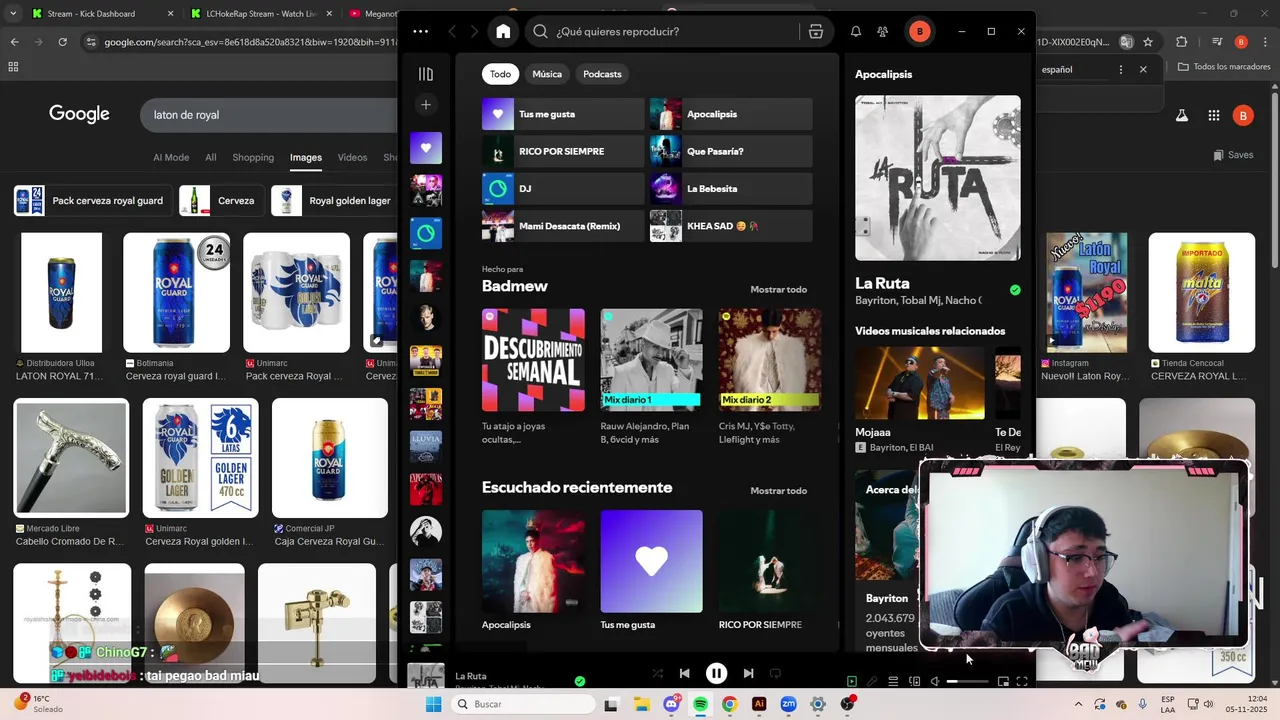This screenshot has height=720, width=1280.
Task: Skip to next track
Action: (748, 673)
